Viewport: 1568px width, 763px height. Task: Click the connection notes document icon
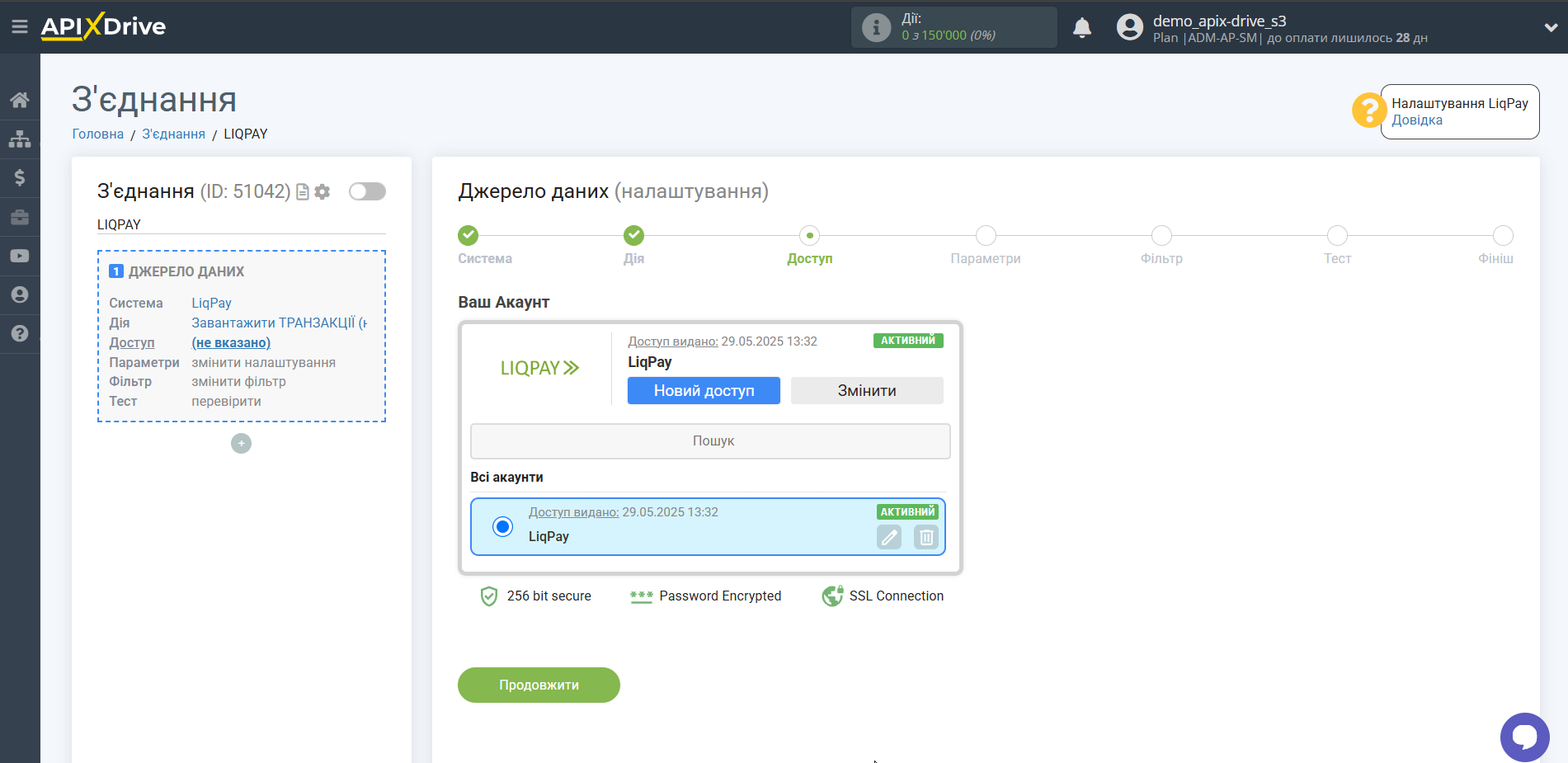pyautogui.click(x=303, y=192)
